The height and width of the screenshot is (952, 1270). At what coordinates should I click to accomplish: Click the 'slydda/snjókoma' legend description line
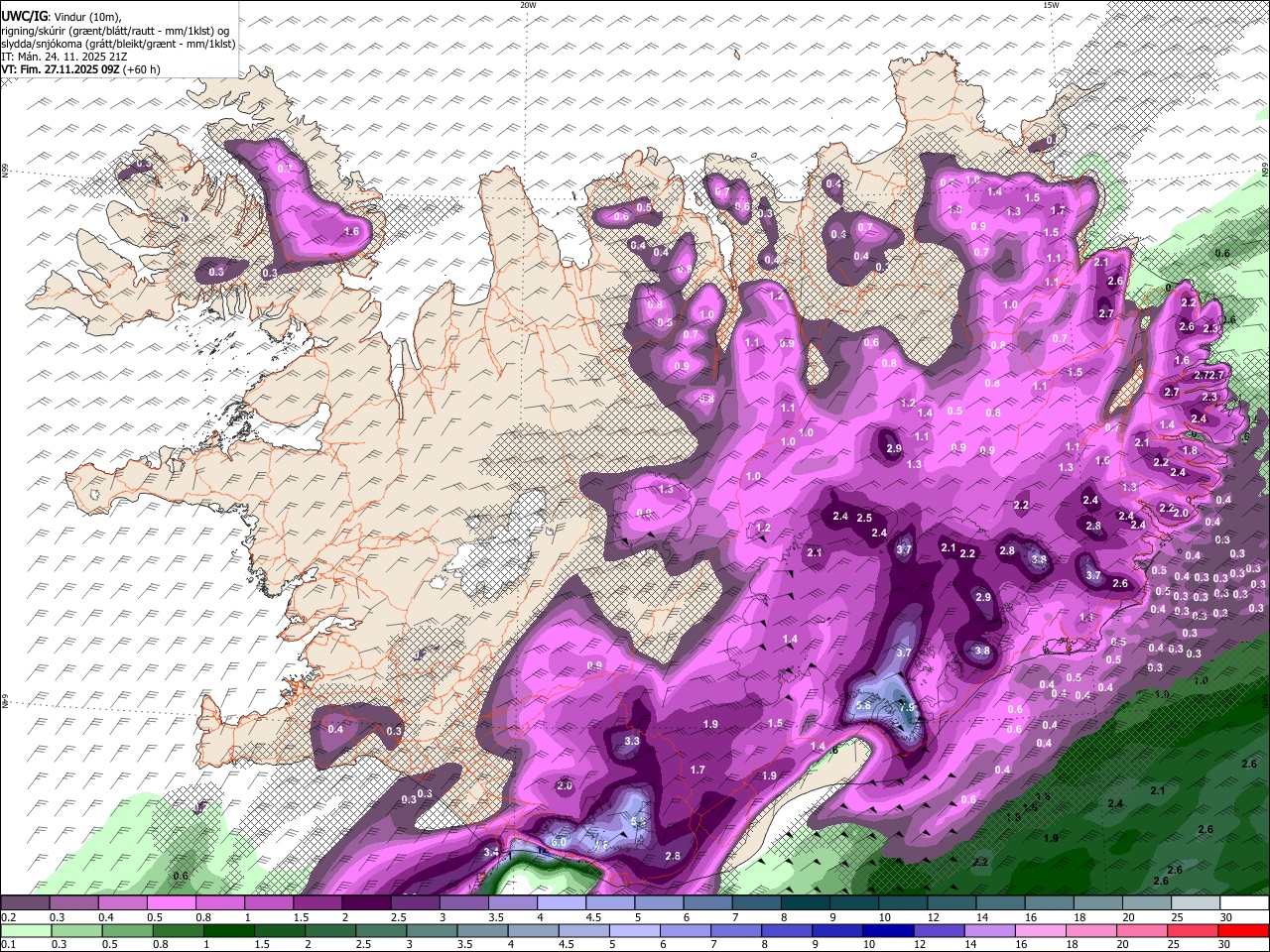point(118,44)
